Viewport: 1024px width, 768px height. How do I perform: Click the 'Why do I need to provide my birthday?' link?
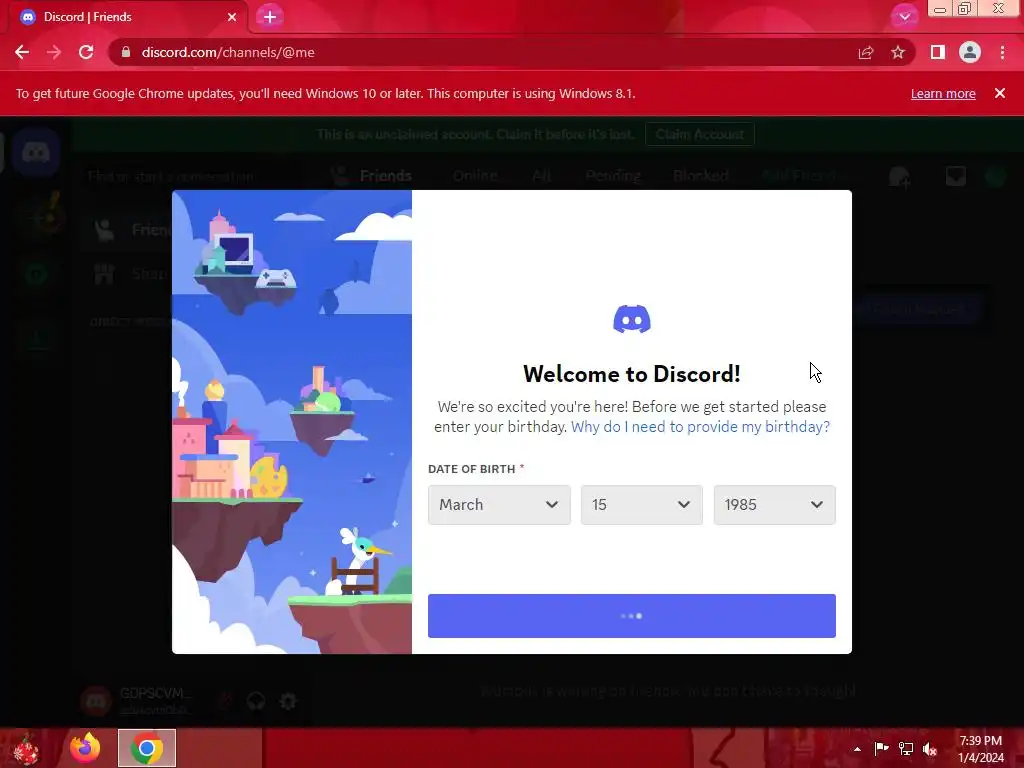point(700,426)
